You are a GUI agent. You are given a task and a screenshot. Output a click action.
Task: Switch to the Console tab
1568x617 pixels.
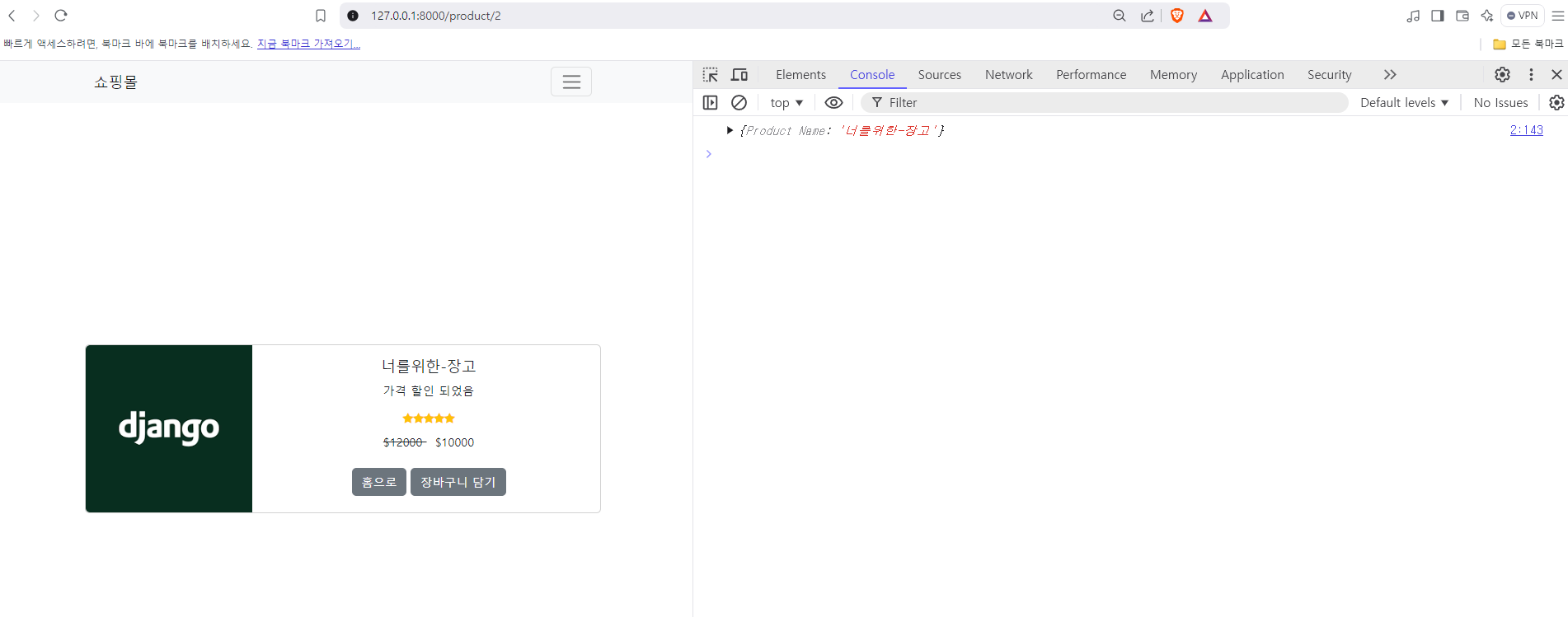pos(872,75)
